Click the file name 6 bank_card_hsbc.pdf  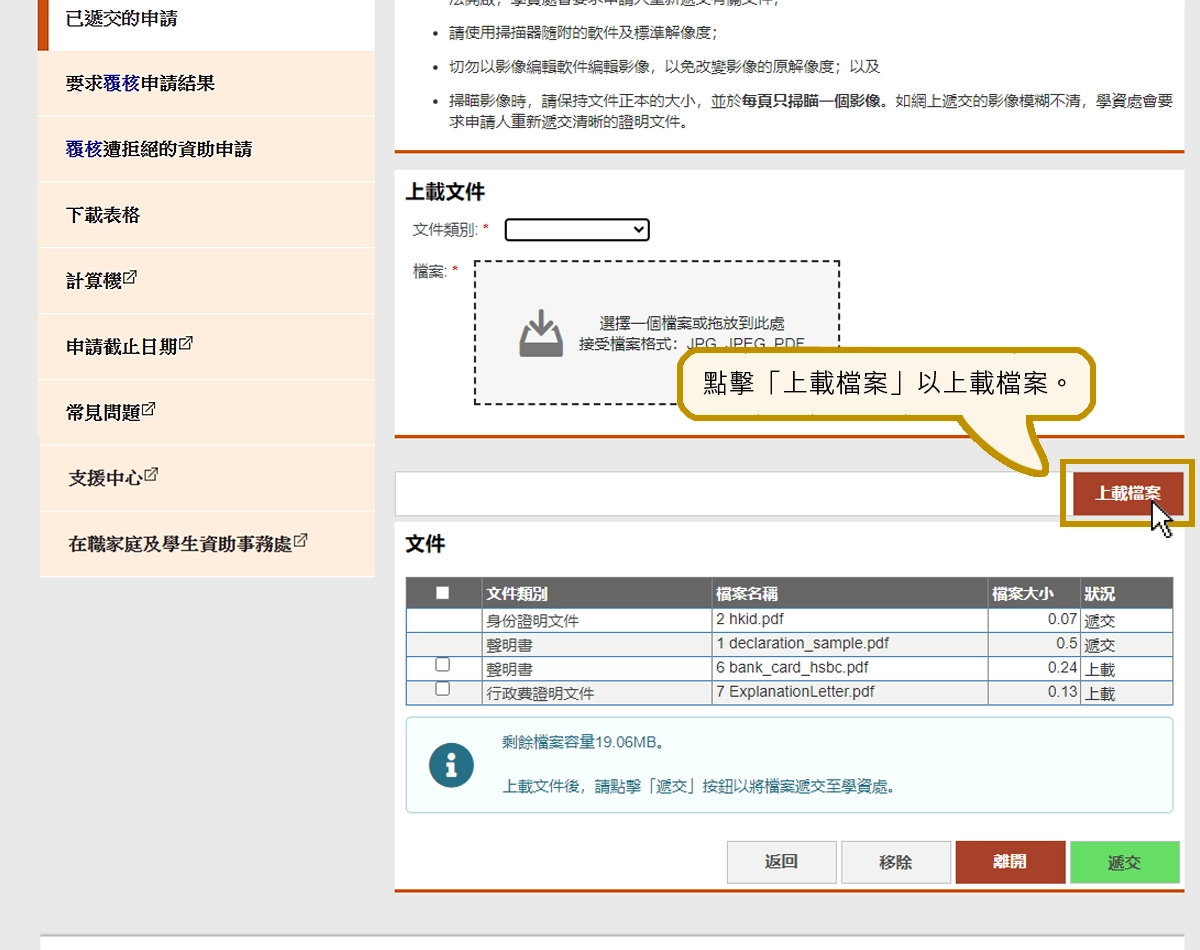click(x=792, y=668)
